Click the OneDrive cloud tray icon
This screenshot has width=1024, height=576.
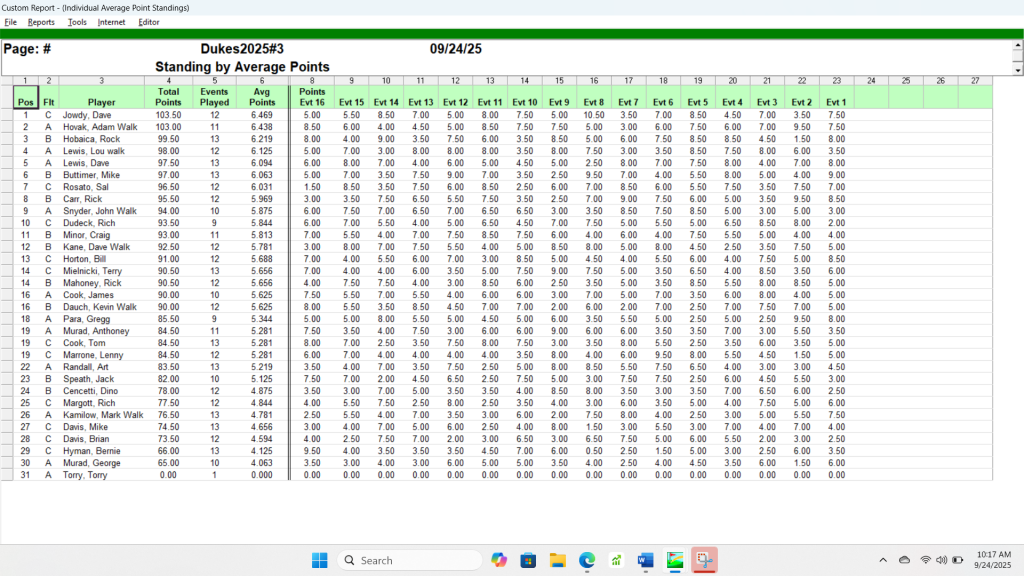(904, 560)
